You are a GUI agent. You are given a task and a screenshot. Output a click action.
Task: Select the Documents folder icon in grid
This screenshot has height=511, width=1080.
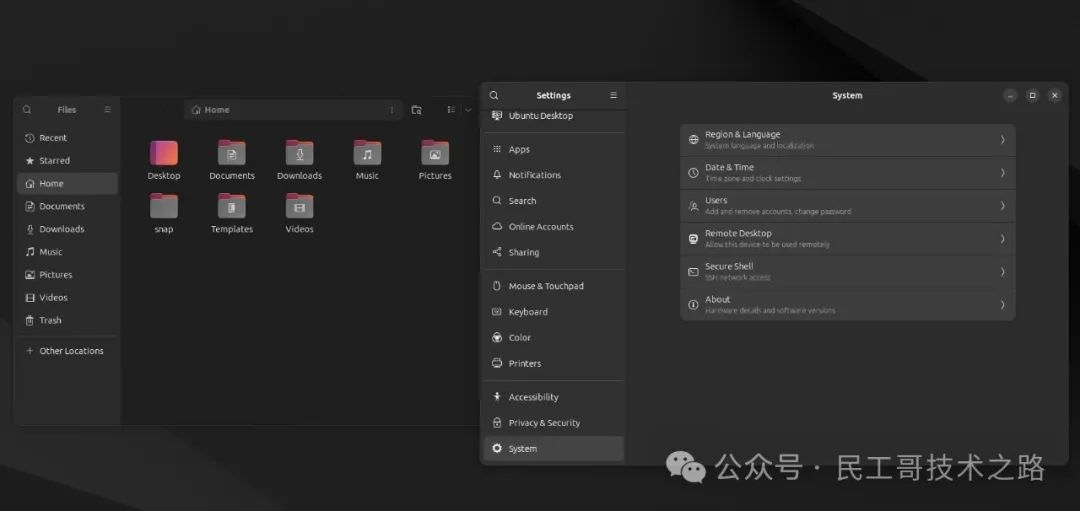[231, 153]
